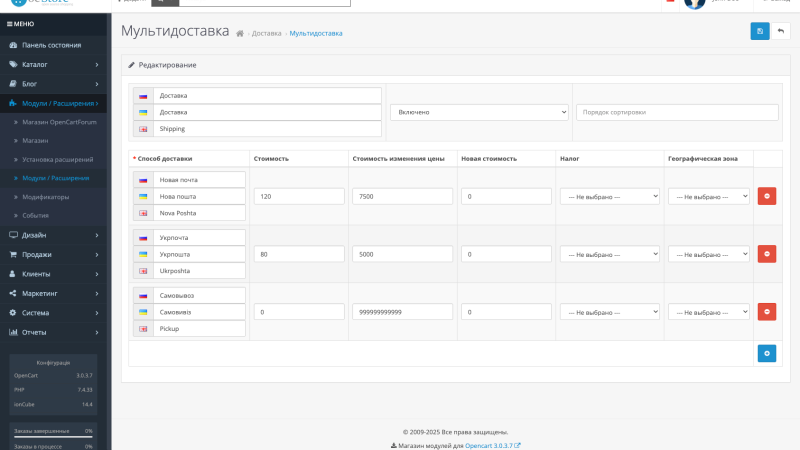This screenshot has width=800, height=450.
Task: Click the Каталог tag icon
Action: tap(13, 64)
